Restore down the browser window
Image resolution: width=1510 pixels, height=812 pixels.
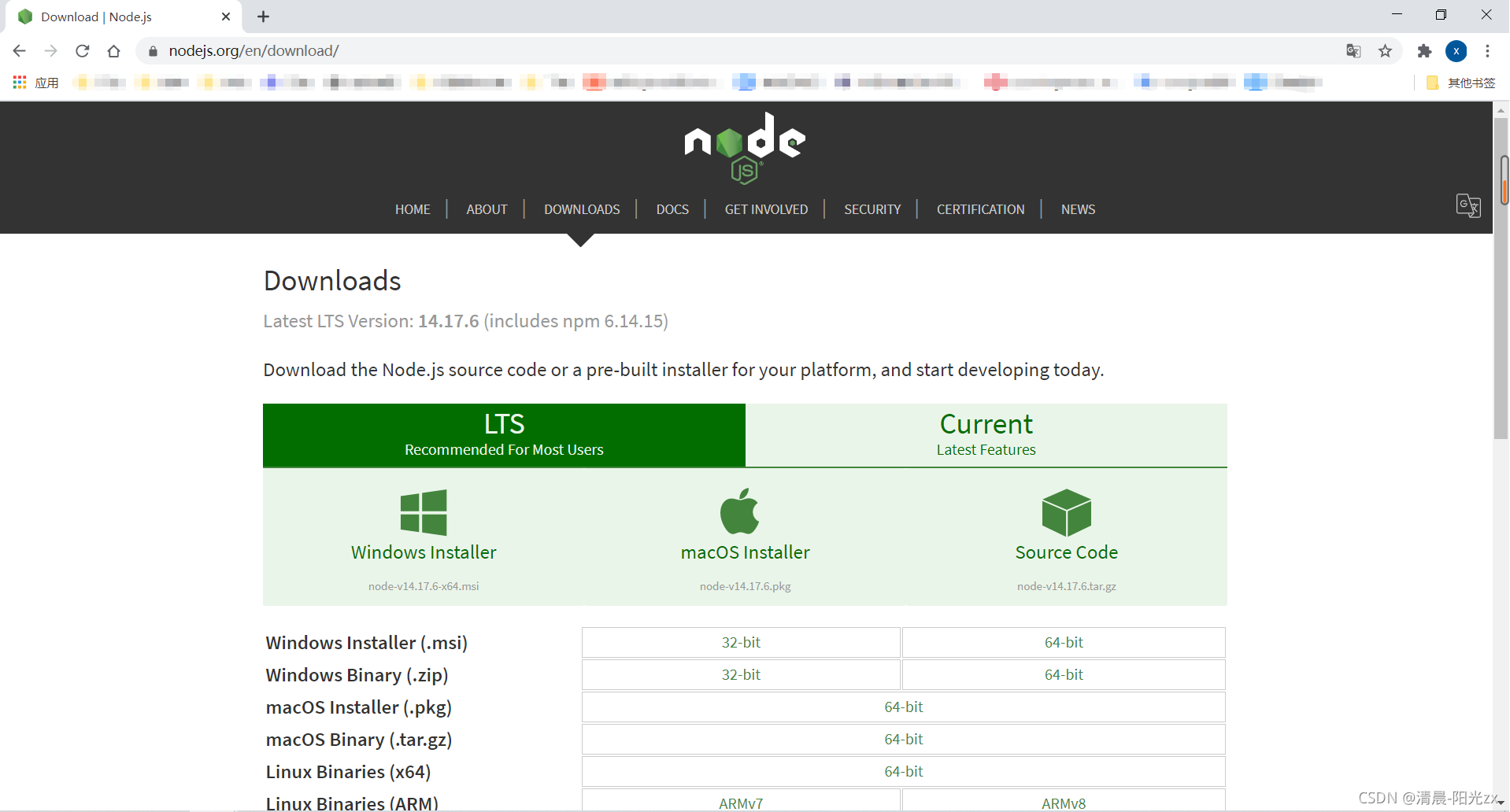pyautogui.click(x=1441, y=15)
